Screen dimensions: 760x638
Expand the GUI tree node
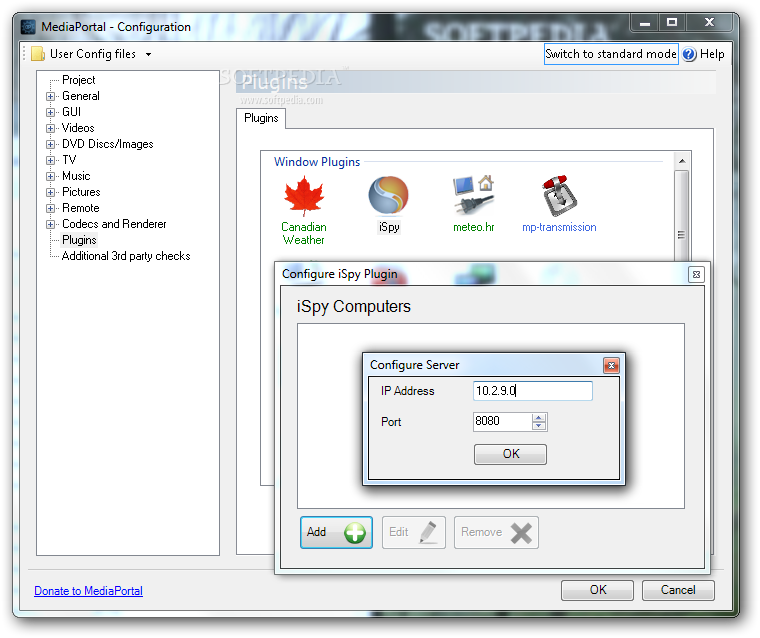(x=50, y=112)
